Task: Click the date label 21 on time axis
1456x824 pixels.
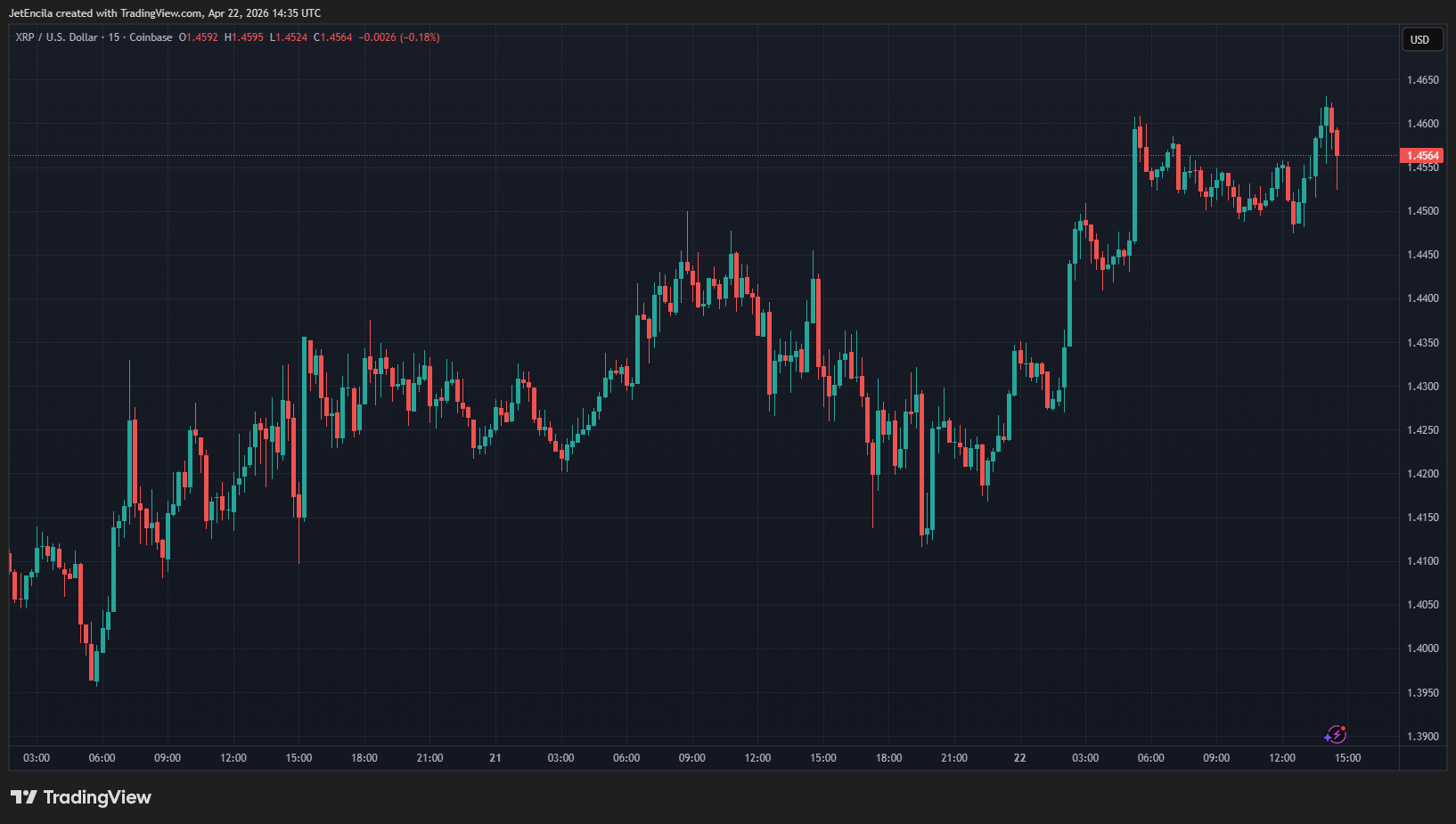Action: pyautogui.click(x=495, y=758)
